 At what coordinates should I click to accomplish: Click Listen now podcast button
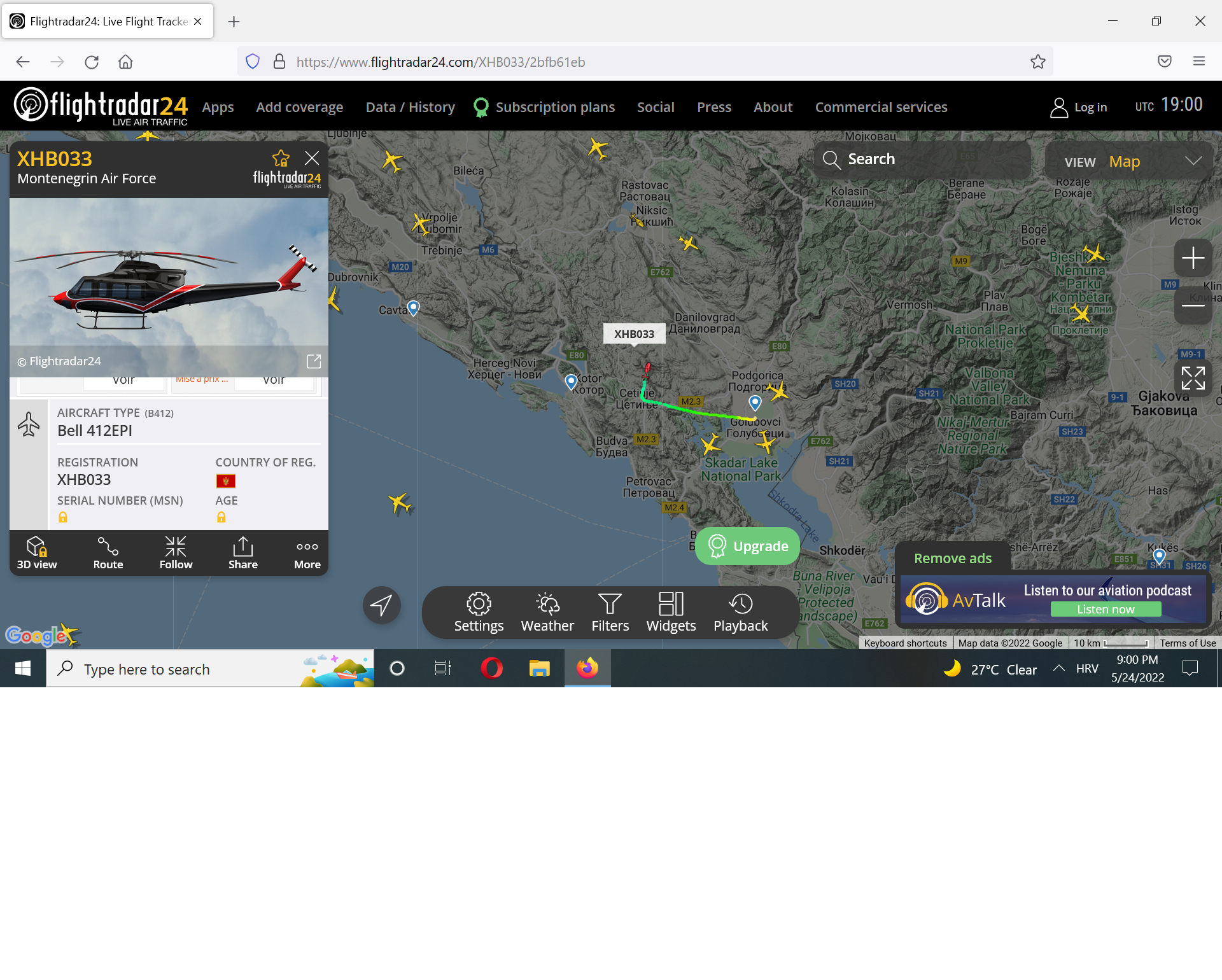pos(1106,609)
